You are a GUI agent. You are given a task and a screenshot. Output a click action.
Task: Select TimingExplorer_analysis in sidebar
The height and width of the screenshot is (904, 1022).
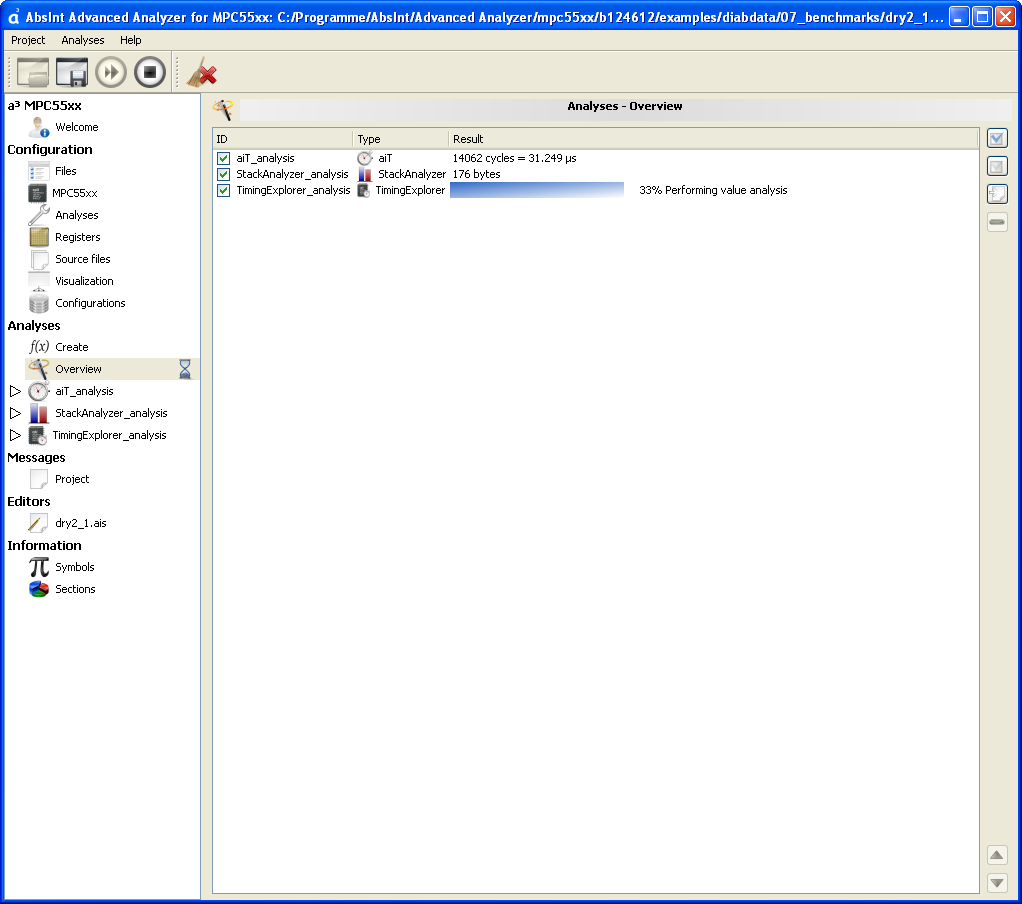pyautogui.click(x=109, y=435)
